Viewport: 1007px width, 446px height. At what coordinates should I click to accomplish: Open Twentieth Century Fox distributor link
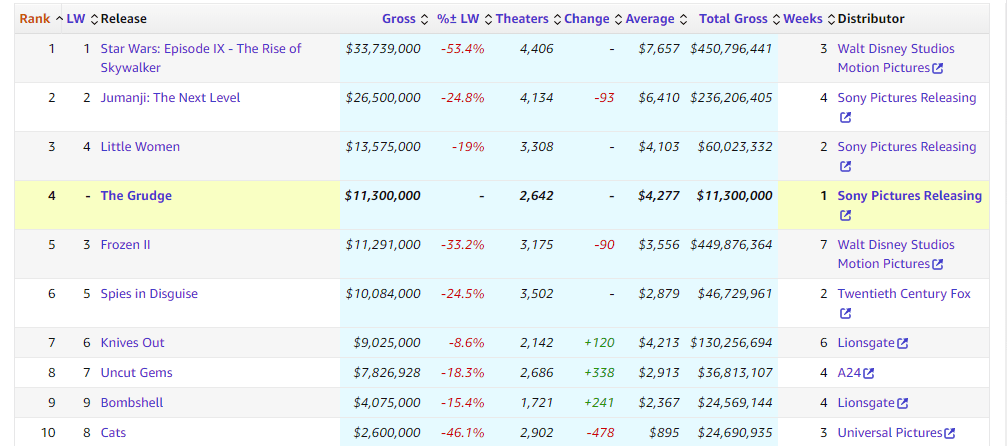(904, 294)
